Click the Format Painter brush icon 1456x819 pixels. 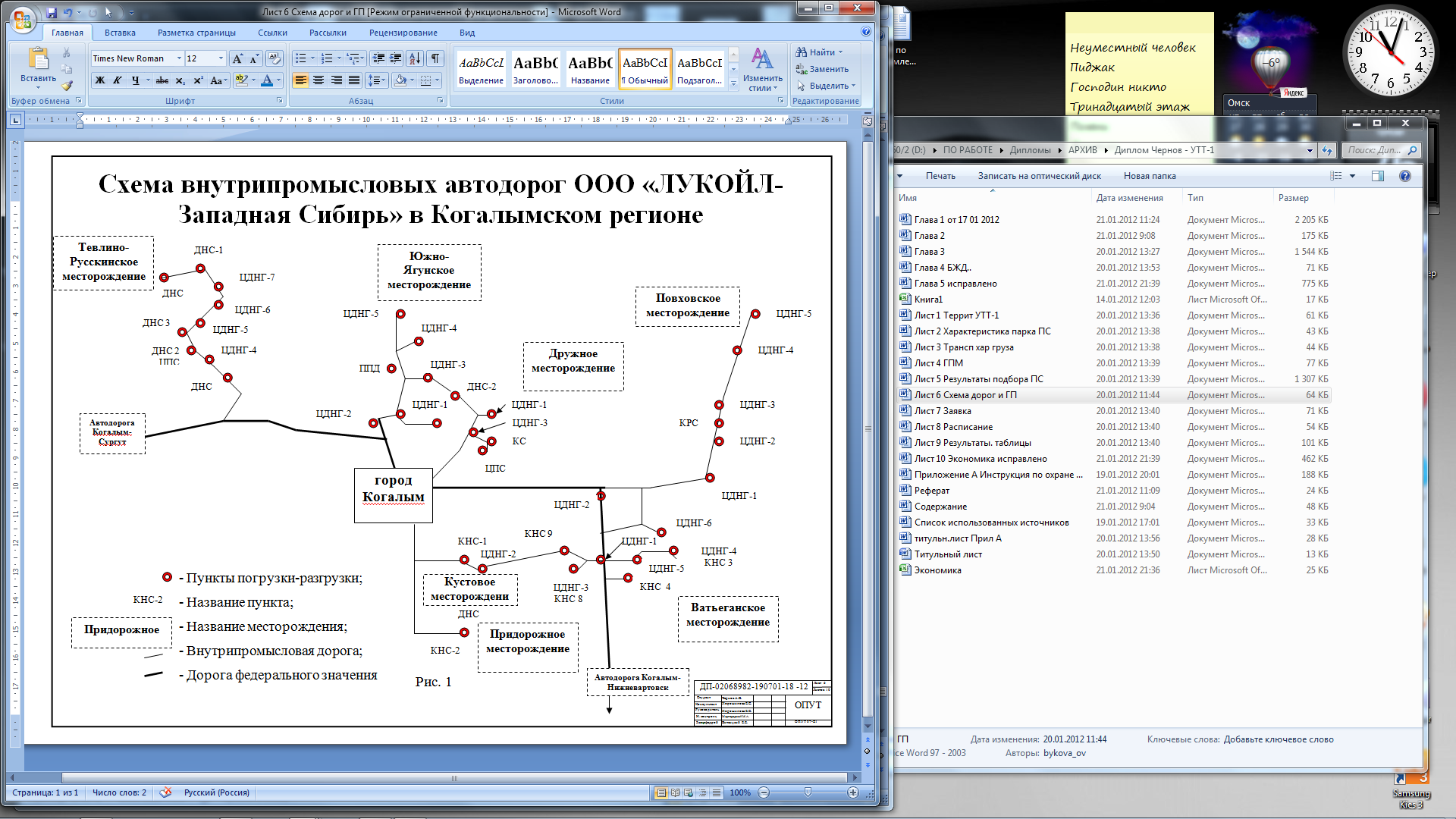pyautogui.click(x=67, y=86)
